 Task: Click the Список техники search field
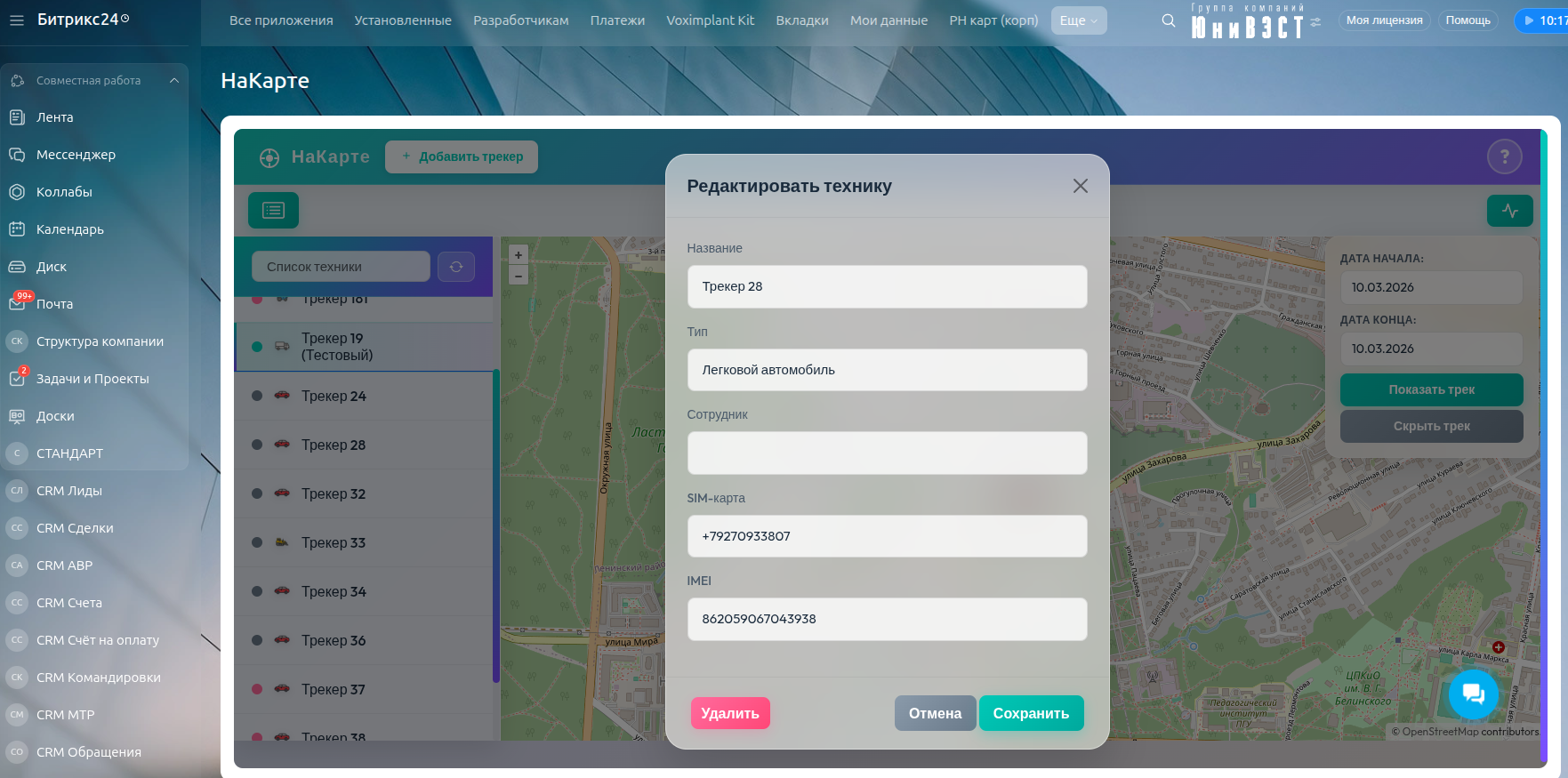coord(342,267)
